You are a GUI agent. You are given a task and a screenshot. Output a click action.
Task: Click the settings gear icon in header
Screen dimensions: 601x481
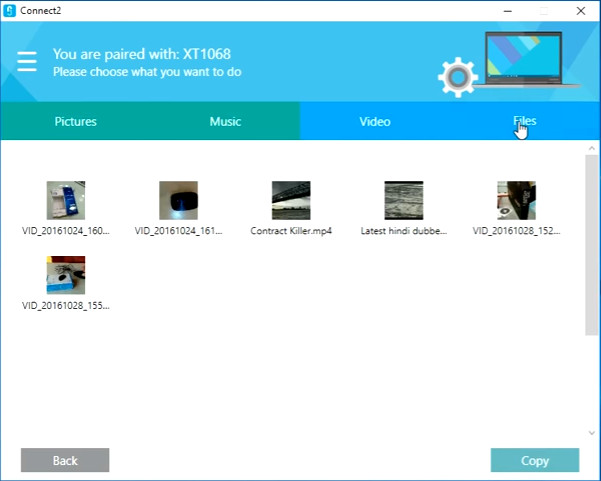click(458, 77)
